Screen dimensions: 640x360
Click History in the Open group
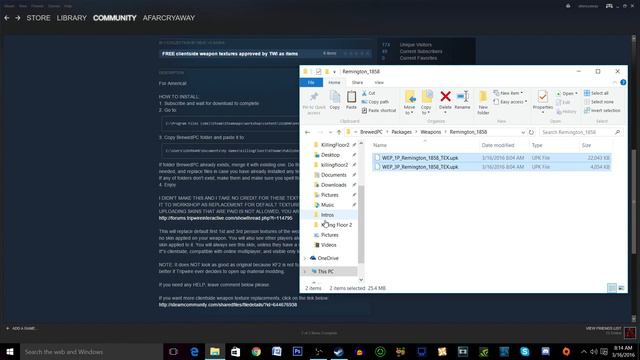(566, 111)
